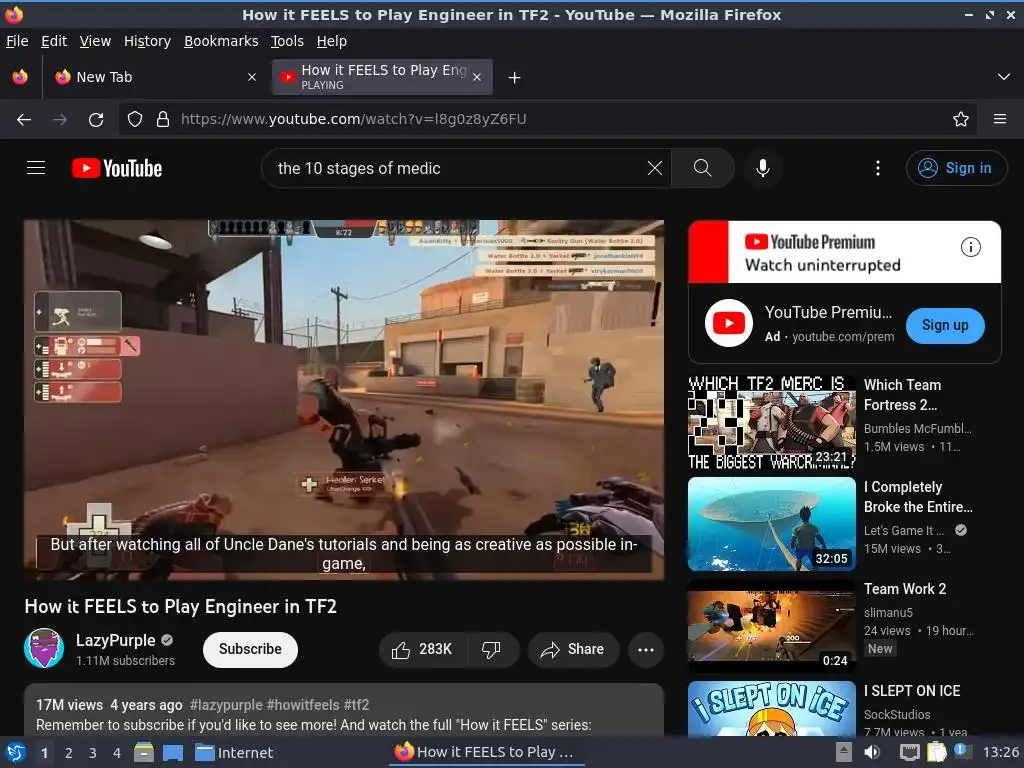Open LazyPurple channel avatar
Screen dimensions: 1024x768
point(44,648)
